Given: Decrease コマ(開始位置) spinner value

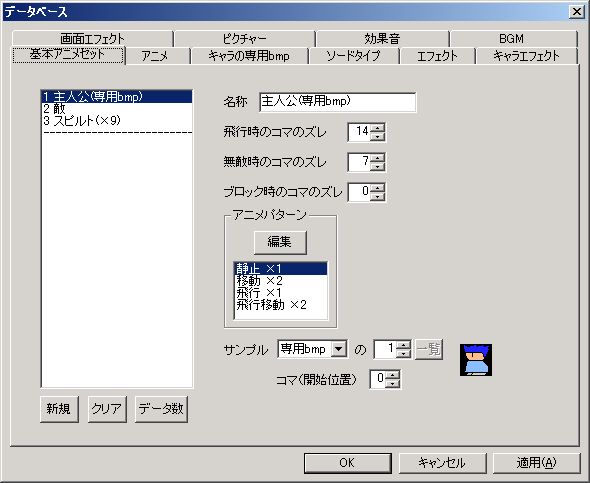Looking at the screenshot, I should pos(393,383).
